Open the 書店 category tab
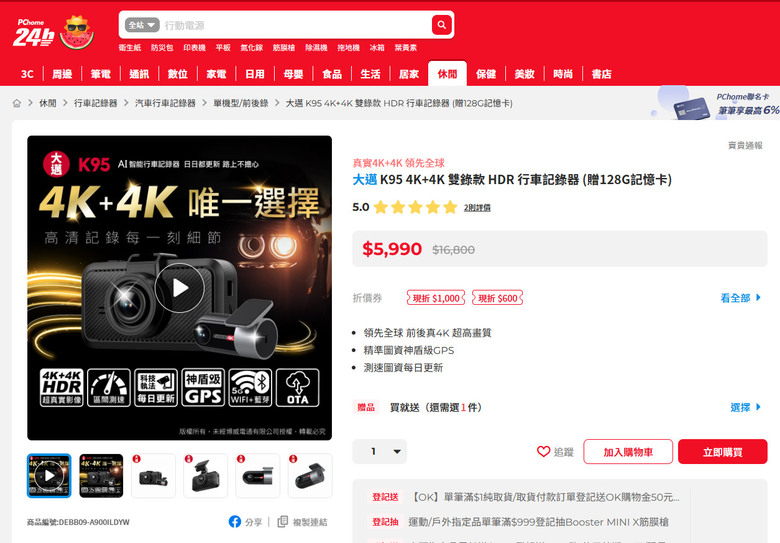The image size is (780, 543). 601,74
